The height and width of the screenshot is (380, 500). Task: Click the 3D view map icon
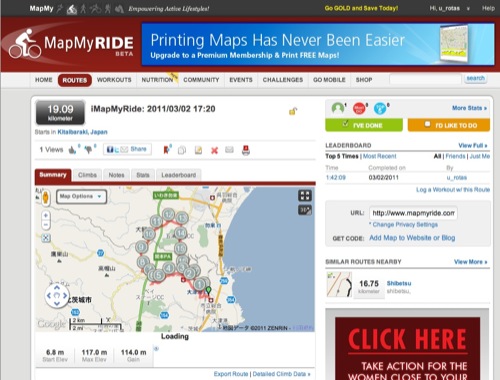pos(305,210)
